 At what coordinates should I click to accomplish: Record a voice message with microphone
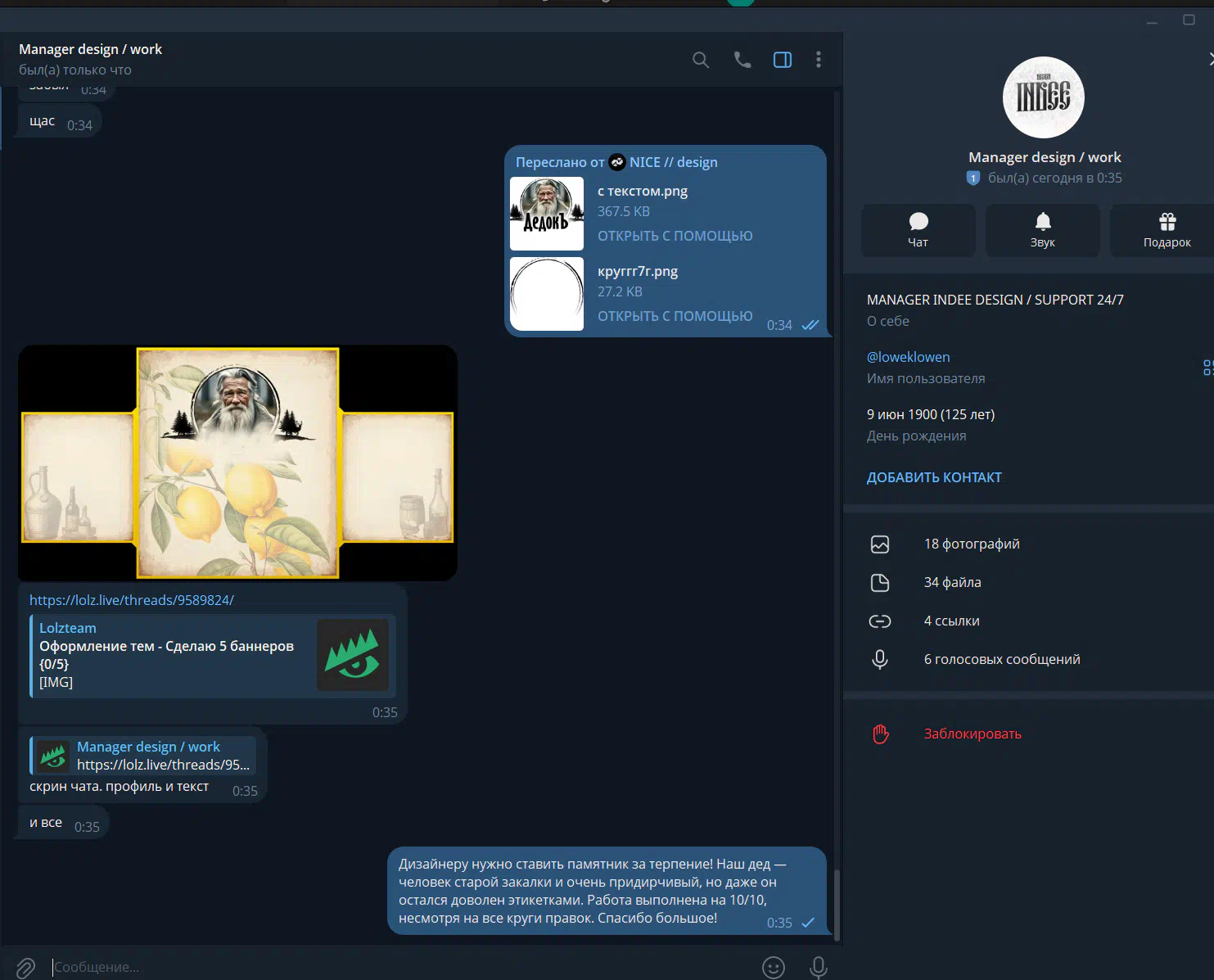pos(819,968)
